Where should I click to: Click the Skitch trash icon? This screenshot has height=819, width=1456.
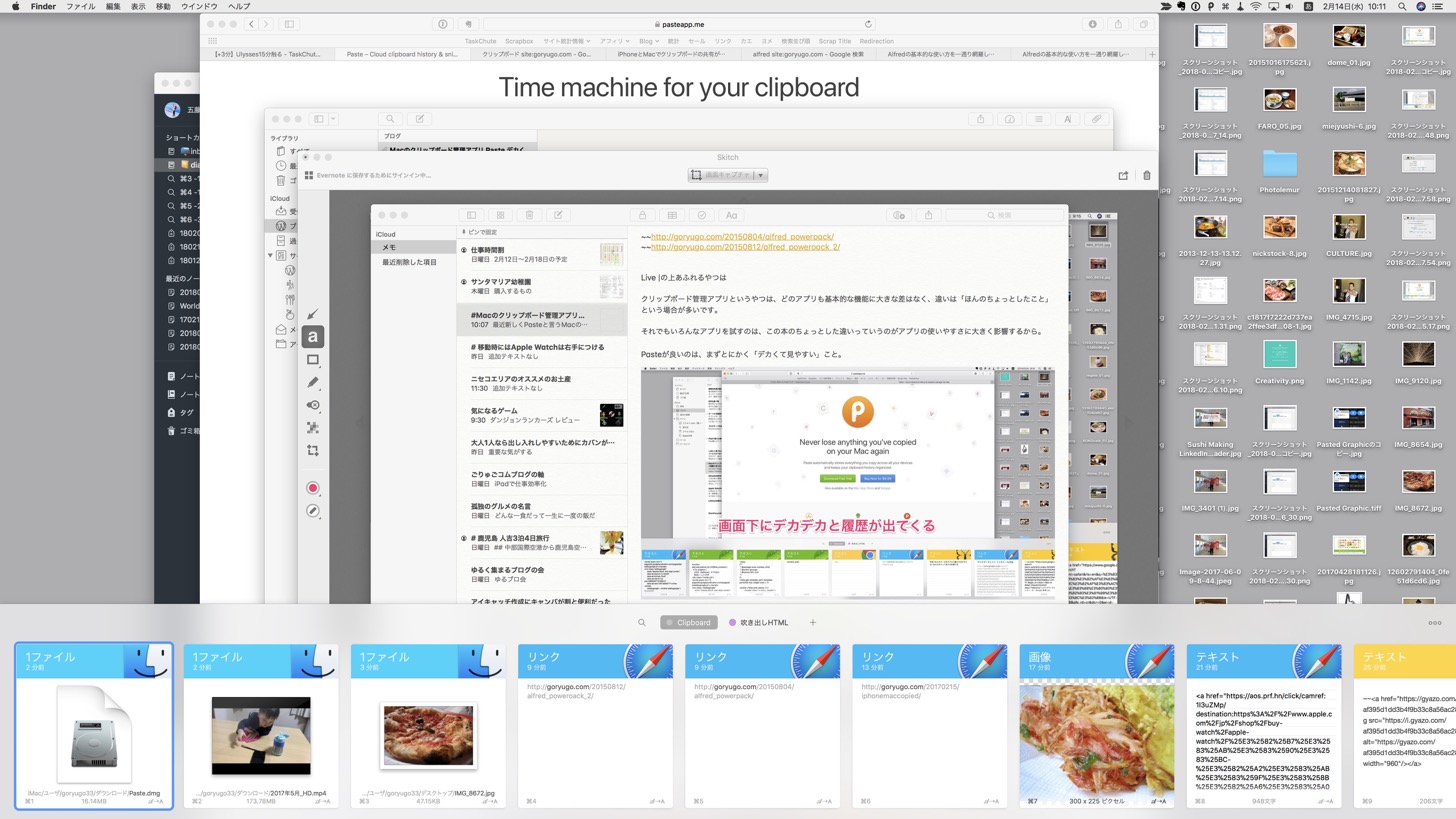click(x=1146, y=175)
